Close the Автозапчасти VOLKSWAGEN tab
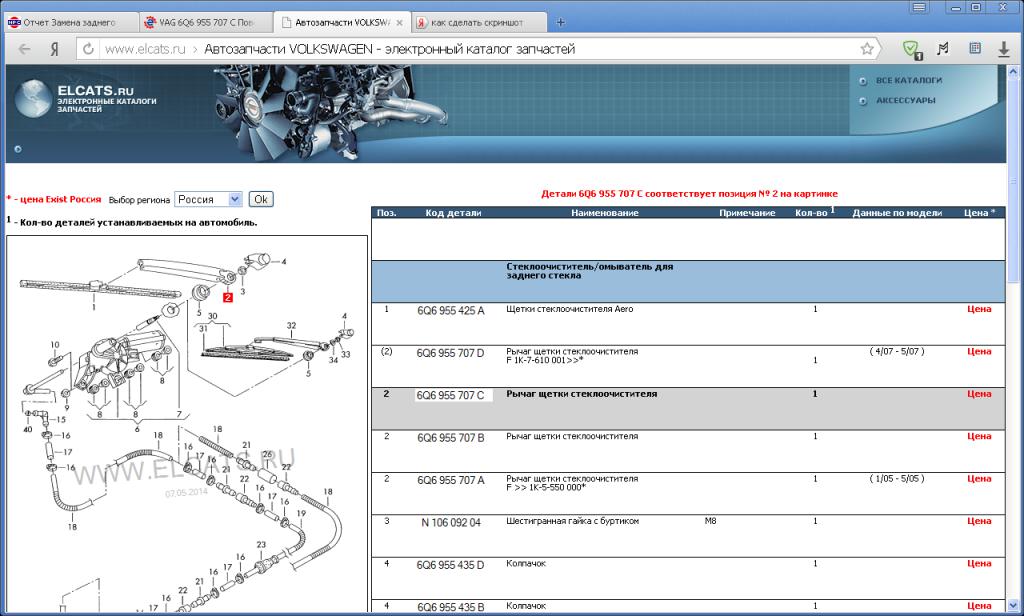Screen dimensions: 1024x616 tap(401, 22)
